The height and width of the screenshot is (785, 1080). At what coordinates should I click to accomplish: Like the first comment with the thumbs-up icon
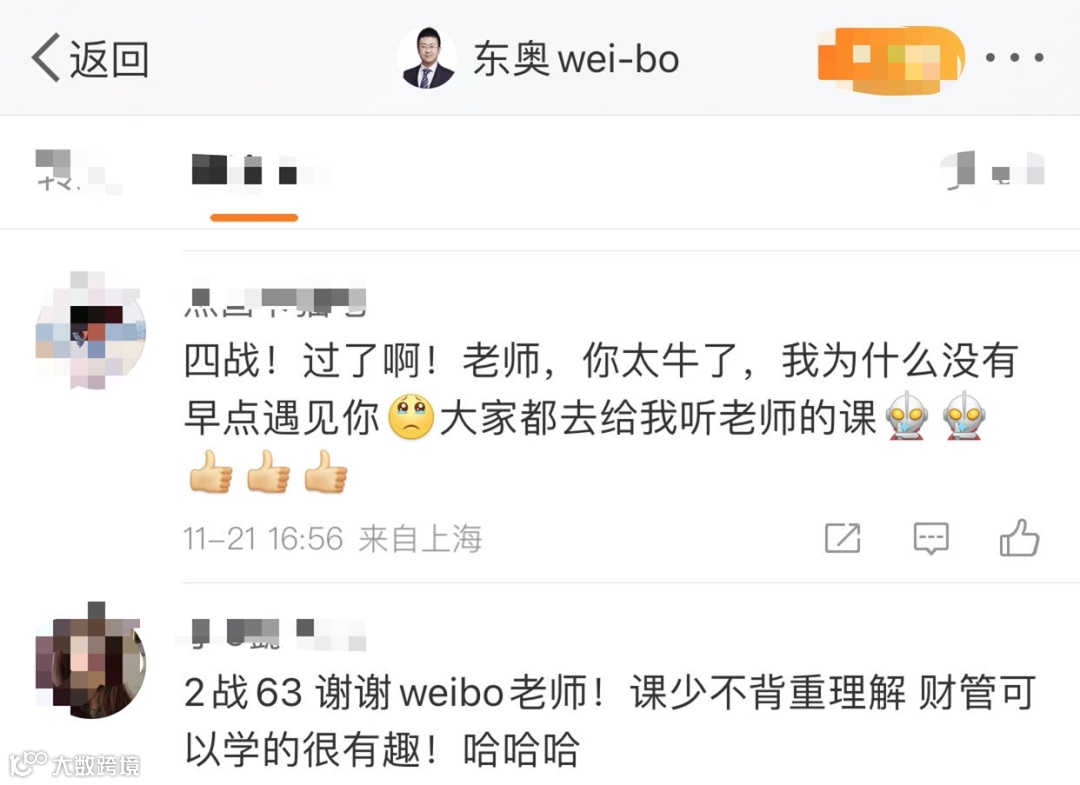1019,538
